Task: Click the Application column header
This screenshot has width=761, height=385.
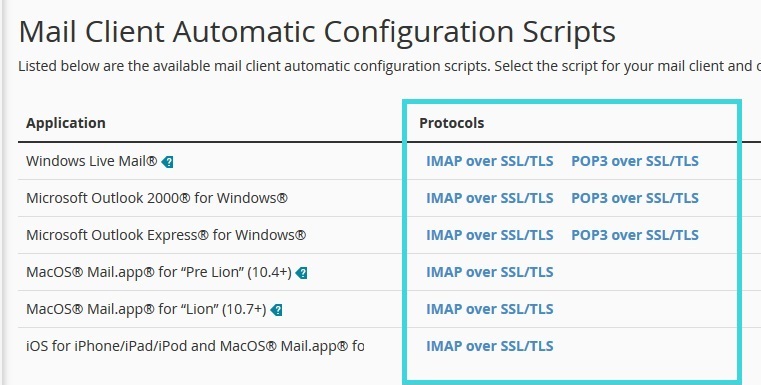Action: pyautogui.click(x=66, y=123)
